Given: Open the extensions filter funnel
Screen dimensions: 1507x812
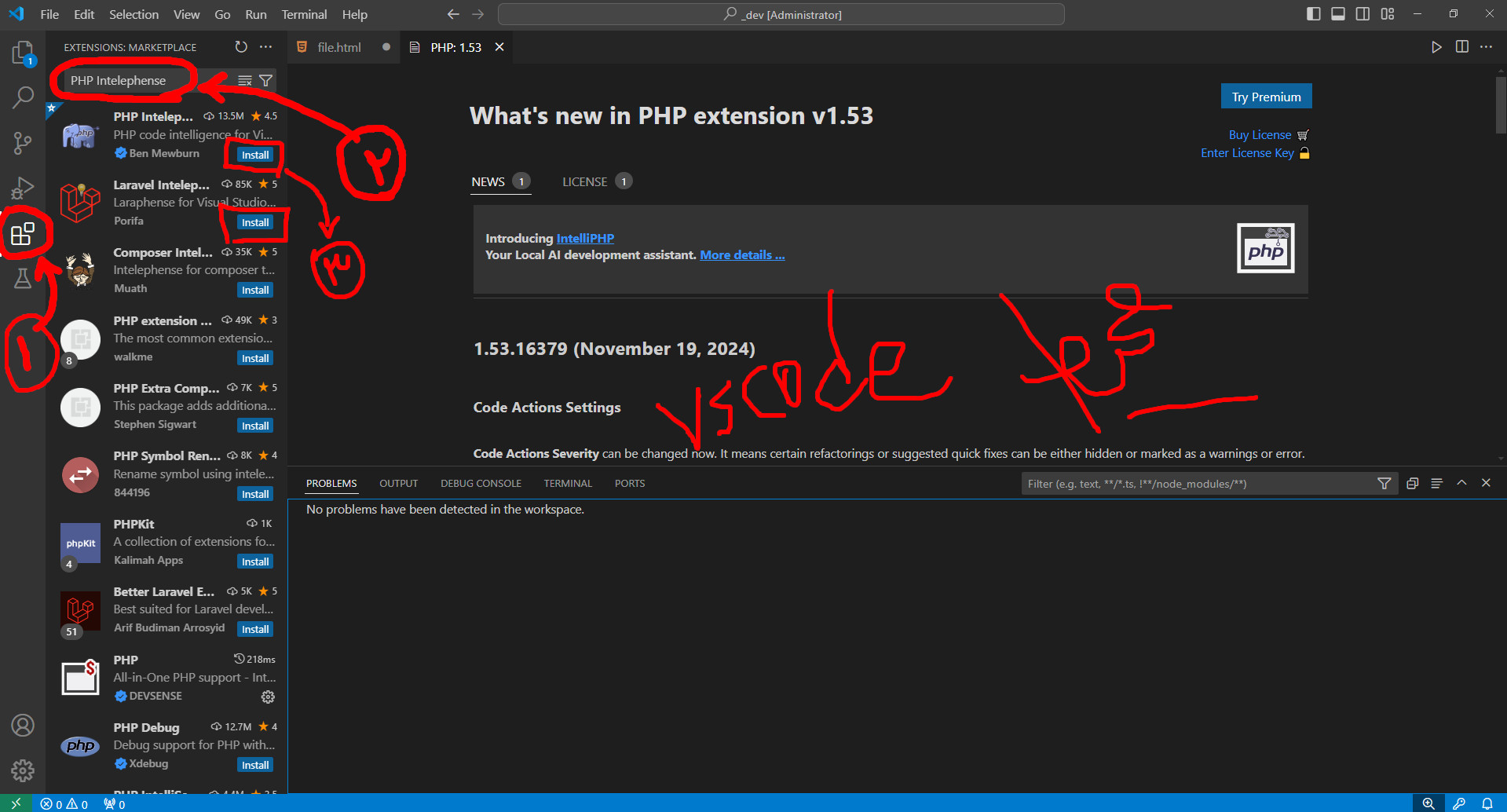Looking at the screenshot, I should [266, 80].
